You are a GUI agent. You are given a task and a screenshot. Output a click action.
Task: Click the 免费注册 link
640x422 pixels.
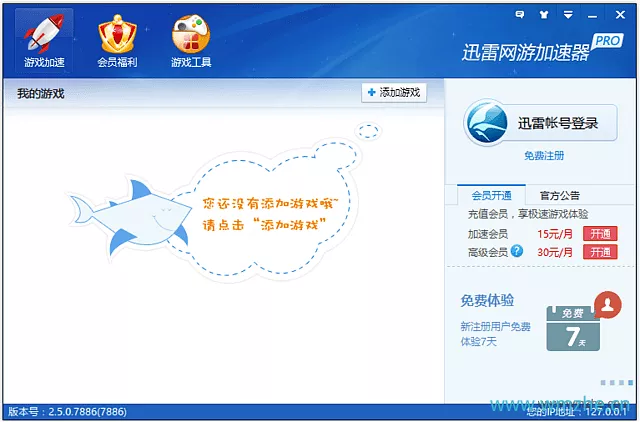(x=544, y=155)
